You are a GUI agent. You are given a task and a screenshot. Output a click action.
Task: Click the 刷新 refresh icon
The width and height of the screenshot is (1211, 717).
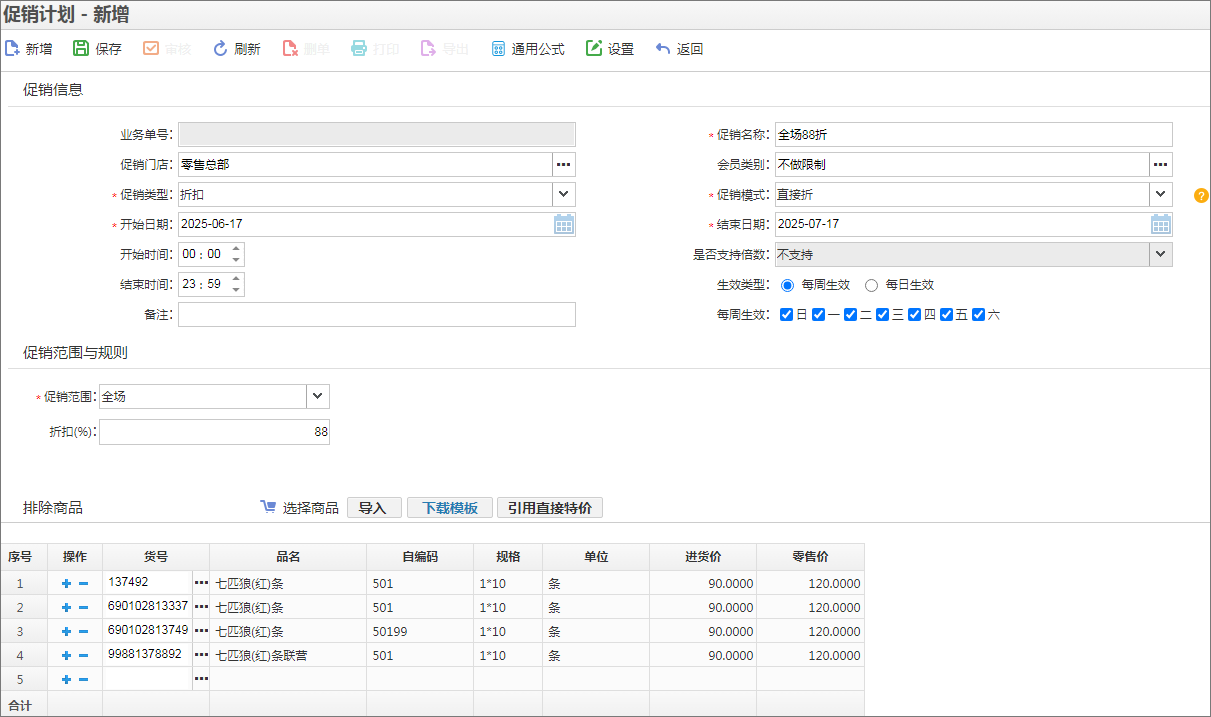221,48
